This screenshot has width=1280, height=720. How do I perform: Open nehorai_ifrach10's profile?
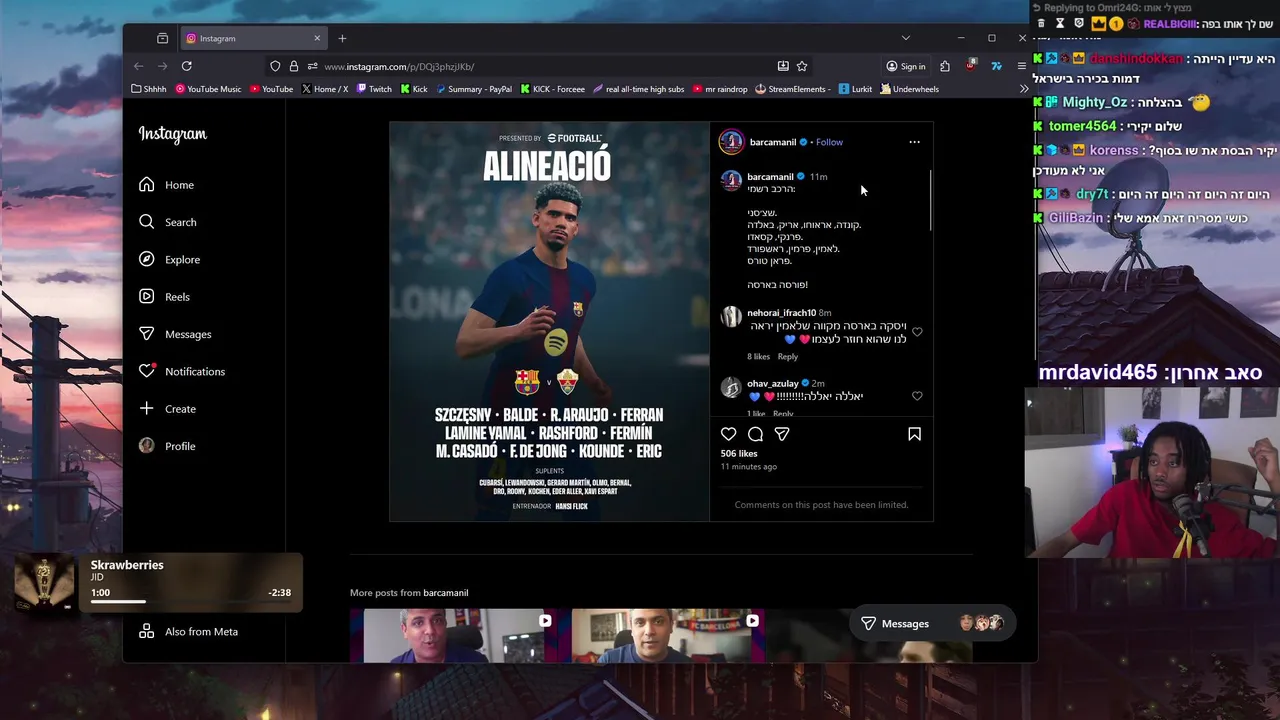[x=781, y=313]
